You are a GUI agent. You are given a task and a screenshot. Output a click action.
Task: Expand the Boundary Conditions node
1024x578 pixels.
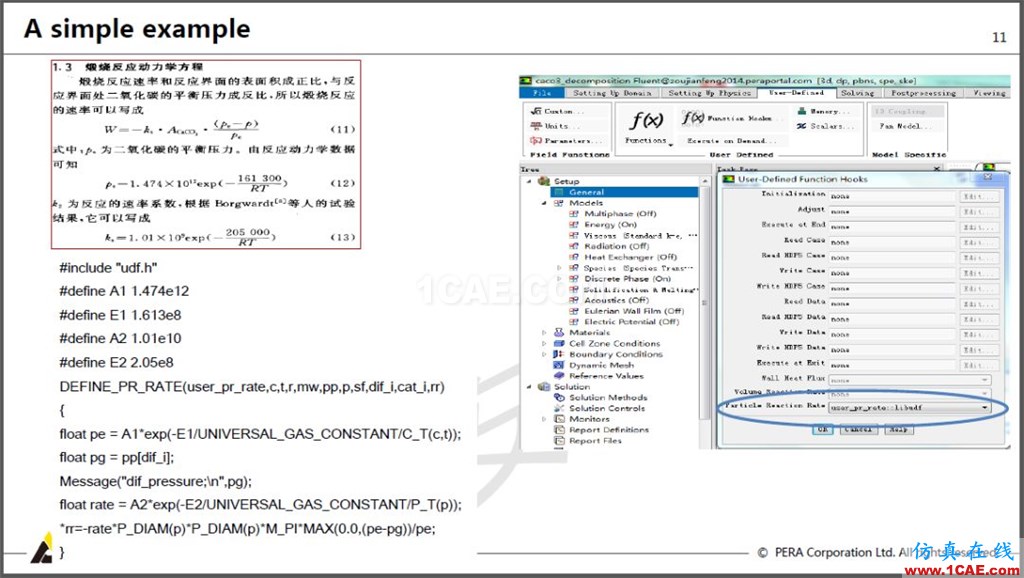543,354
